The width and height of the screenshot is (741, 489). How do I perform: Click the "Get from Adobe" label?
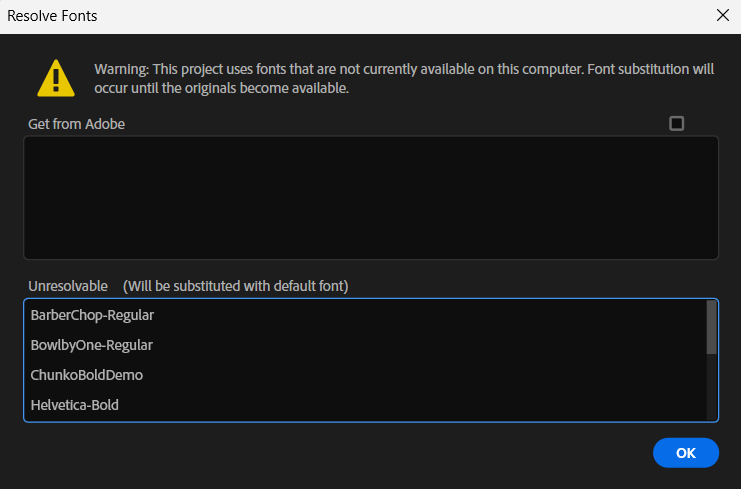click(x=77, y=124)
